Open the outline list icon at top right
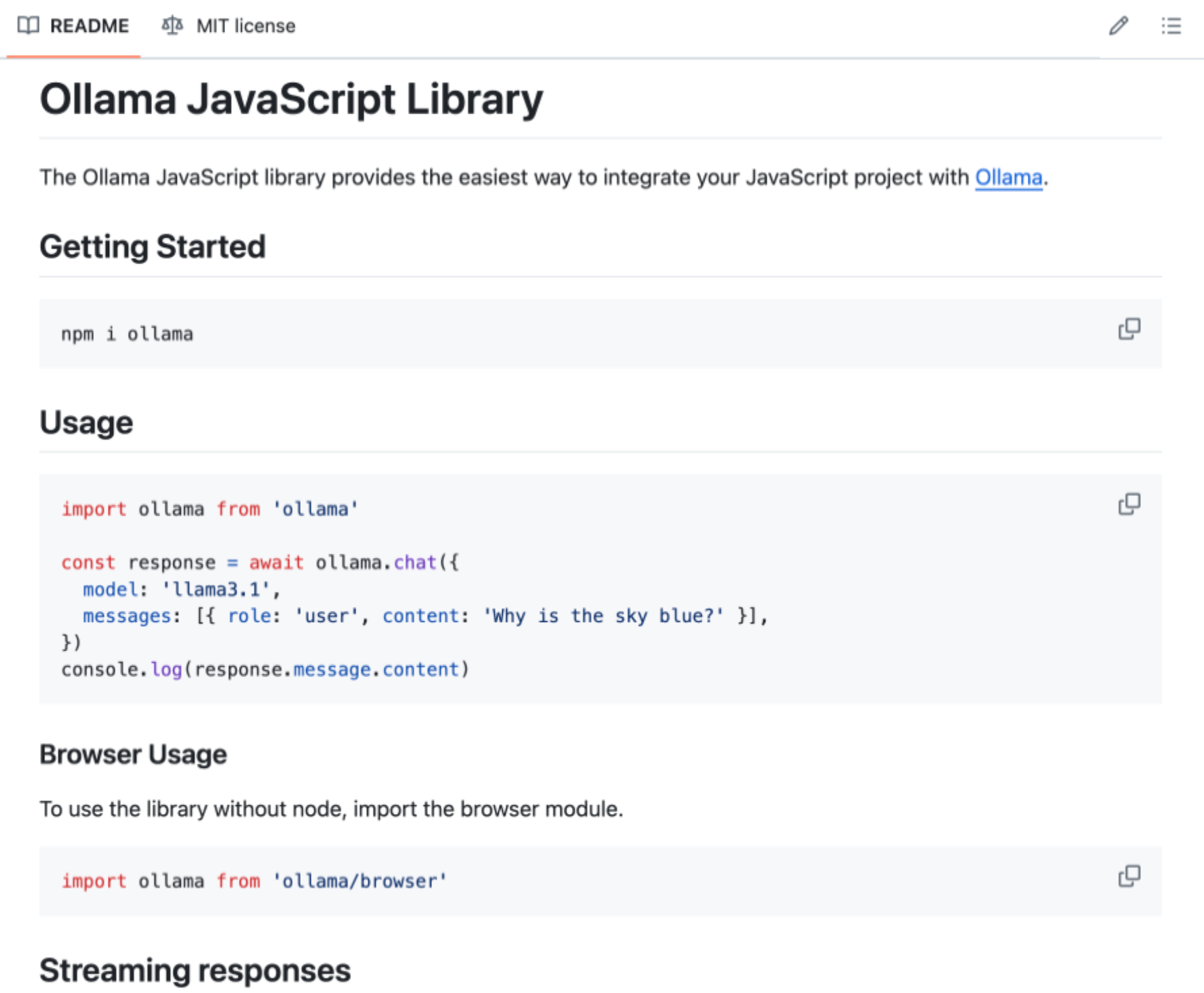 coord(1171,26)
